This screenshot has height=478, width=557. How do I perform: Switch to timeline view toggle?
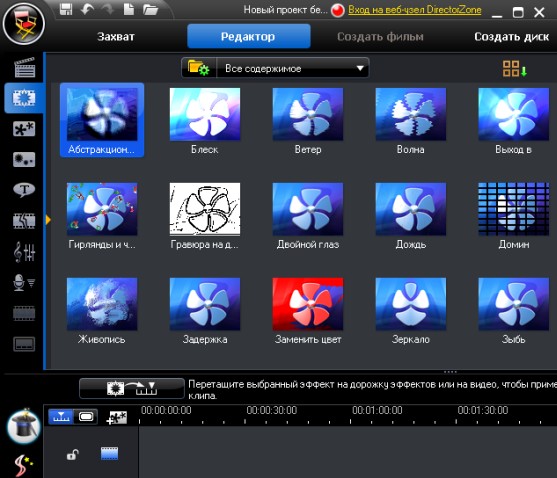click(x=61, y=416)
